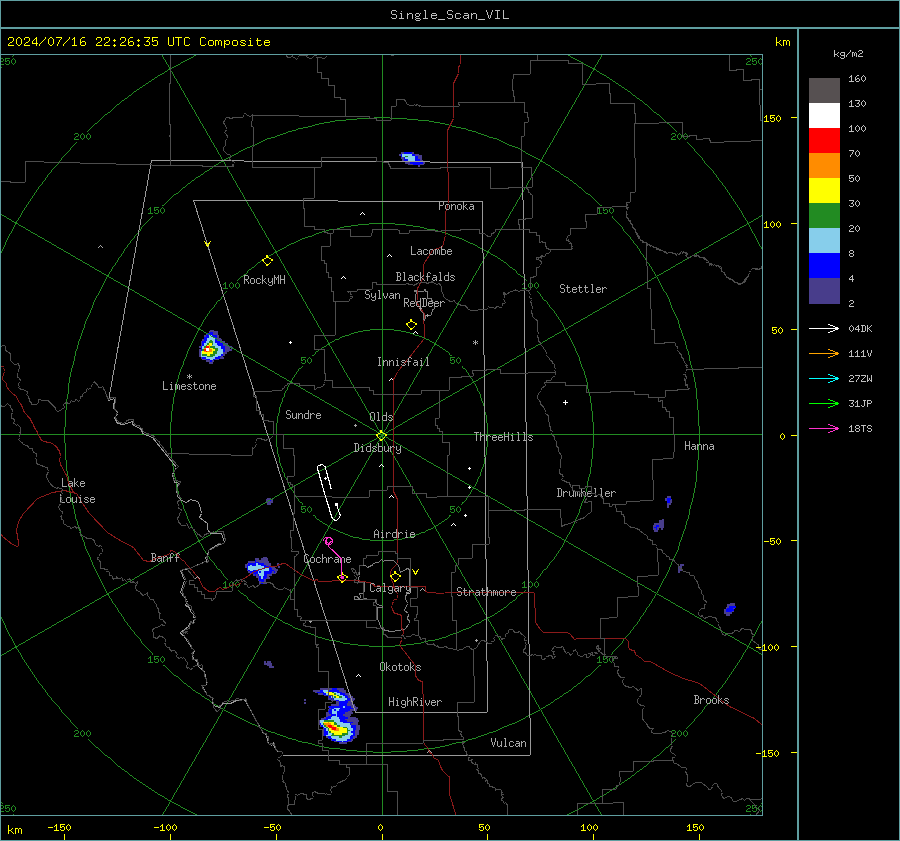Inspect the storm cell west of Cochrane

click(x=261, y=569)
